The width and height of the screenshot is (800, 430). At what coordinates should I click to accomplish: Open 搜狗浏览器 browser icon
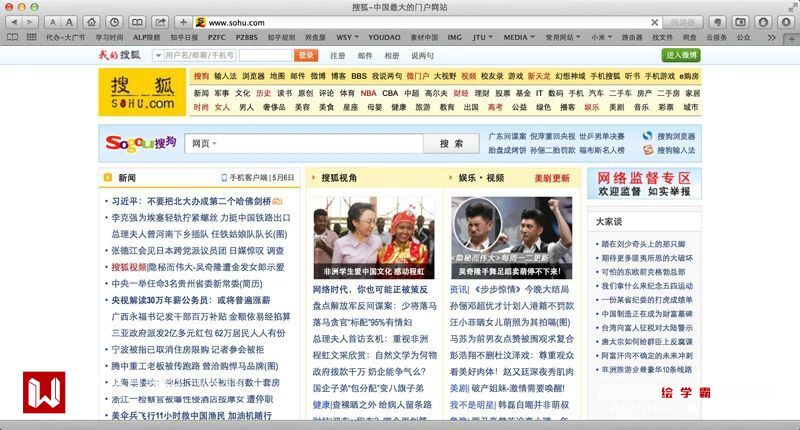[647, 136]
